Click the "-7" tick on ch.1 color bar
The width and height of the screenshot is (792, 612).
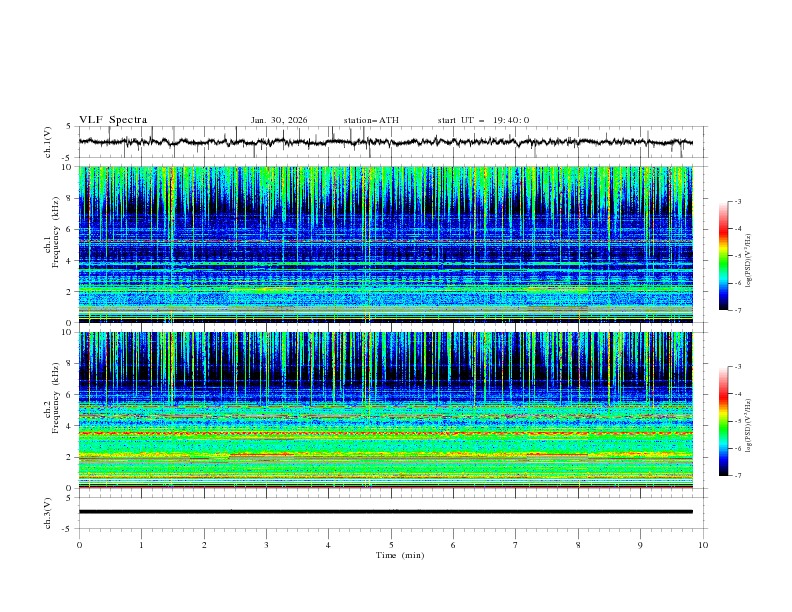(738, 310)
